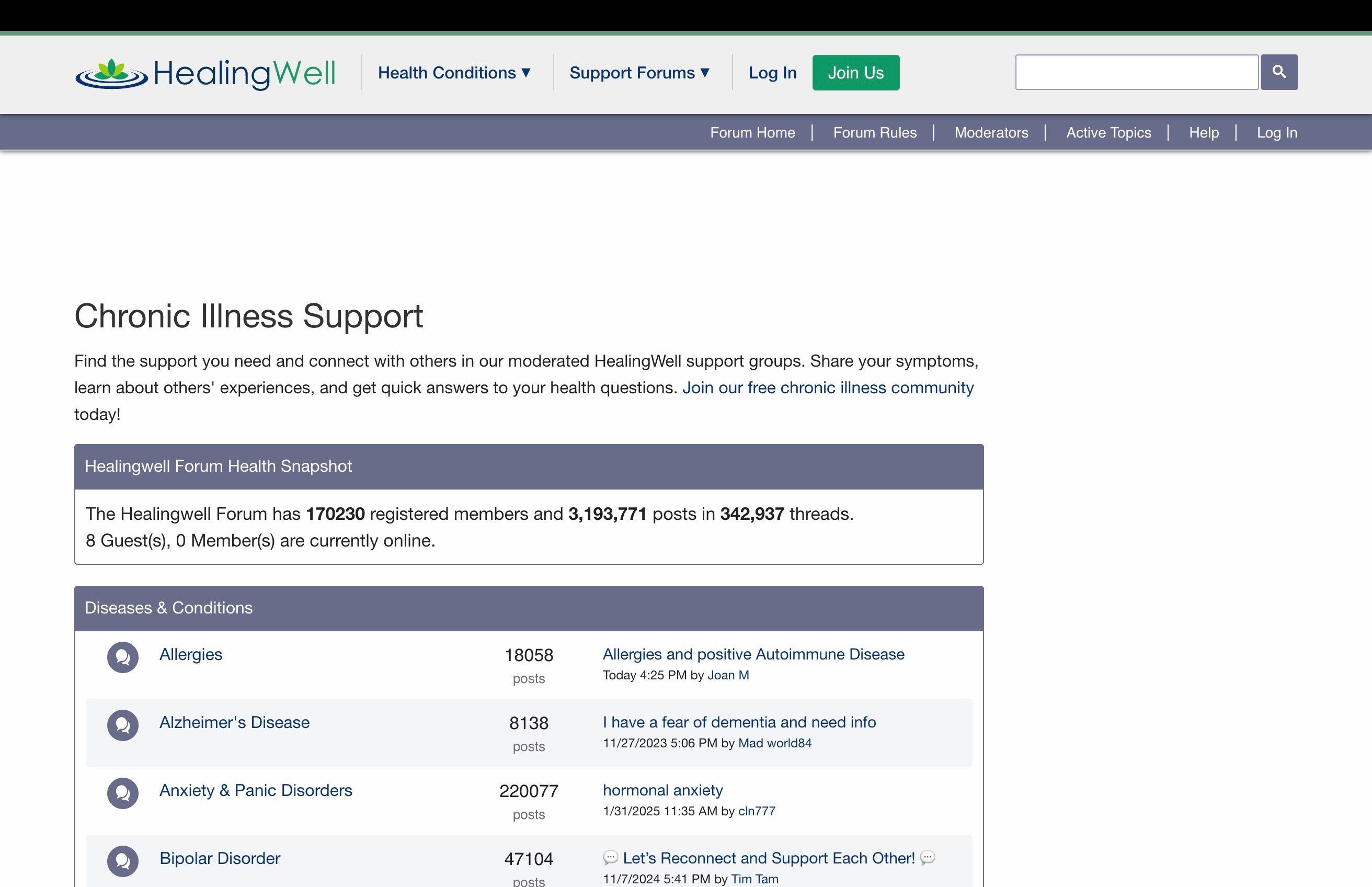Open the Anxiety & Panic Disorders forum
The width and height of the screenshot is (1372, 887).
pos(256,790)
